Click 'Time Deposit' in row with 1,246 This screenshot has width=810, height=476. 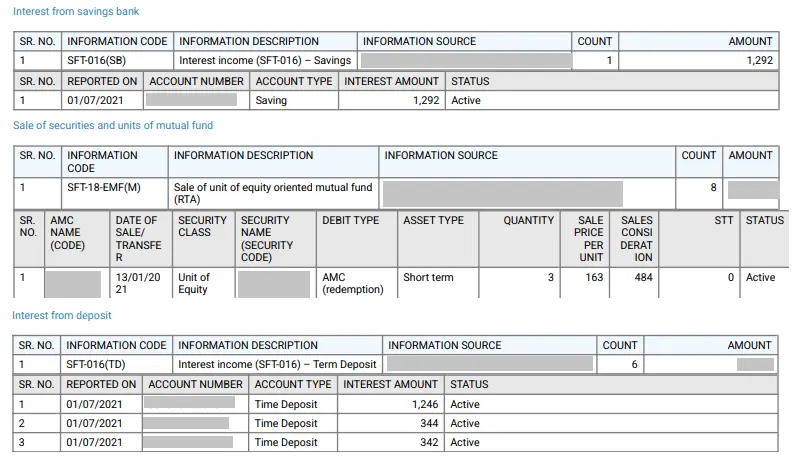[x=286, y=404]
